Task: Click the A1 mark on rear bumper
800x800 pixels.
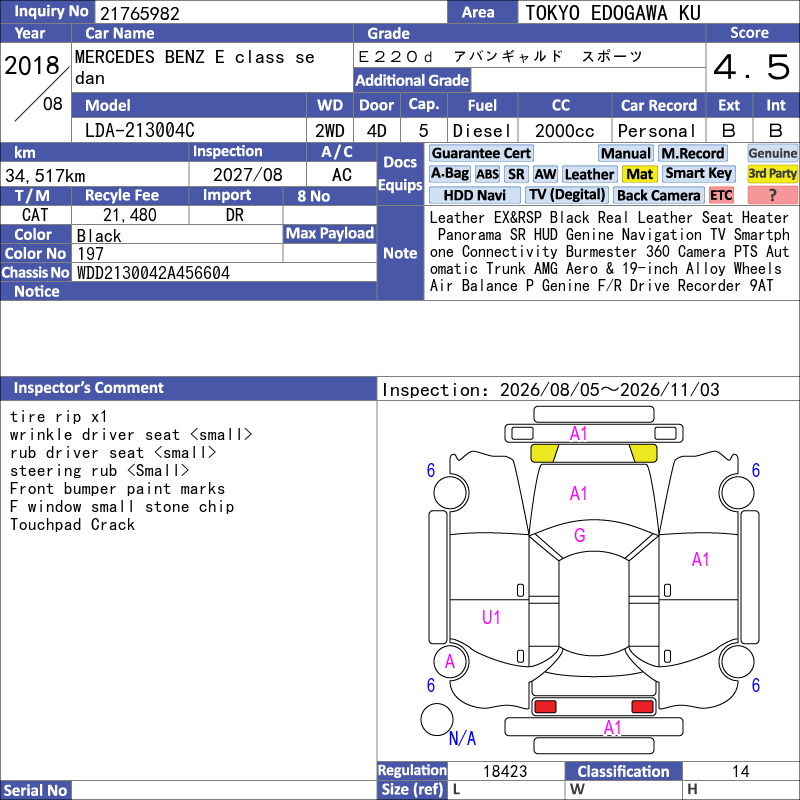Action: click(x=613, y=728)
